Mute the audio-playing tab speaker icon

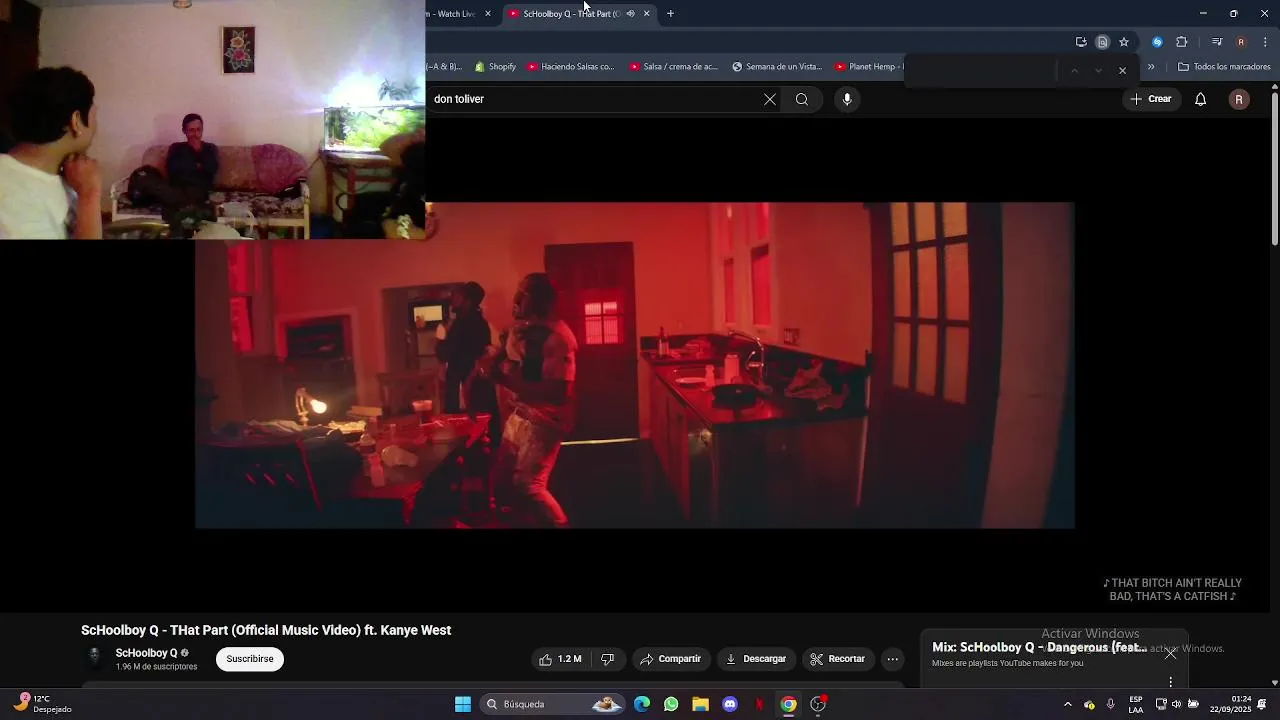coord(630,14)
